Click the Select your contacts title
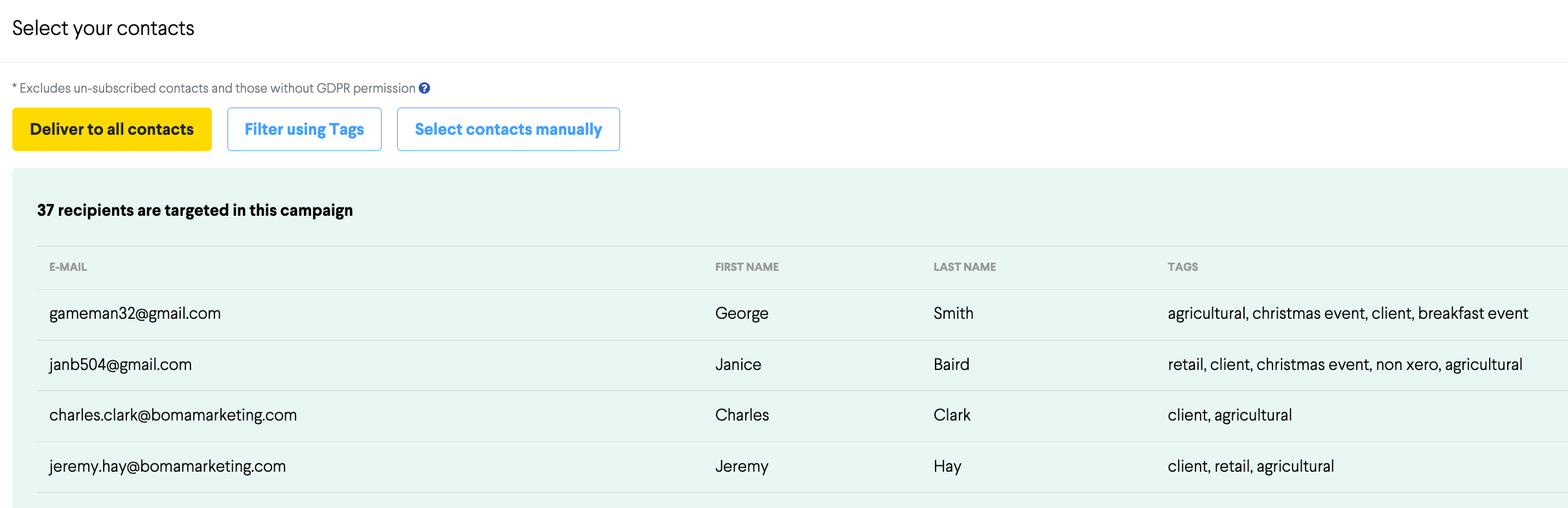Viewport: 1568px width, 508px height. point(103,29)
